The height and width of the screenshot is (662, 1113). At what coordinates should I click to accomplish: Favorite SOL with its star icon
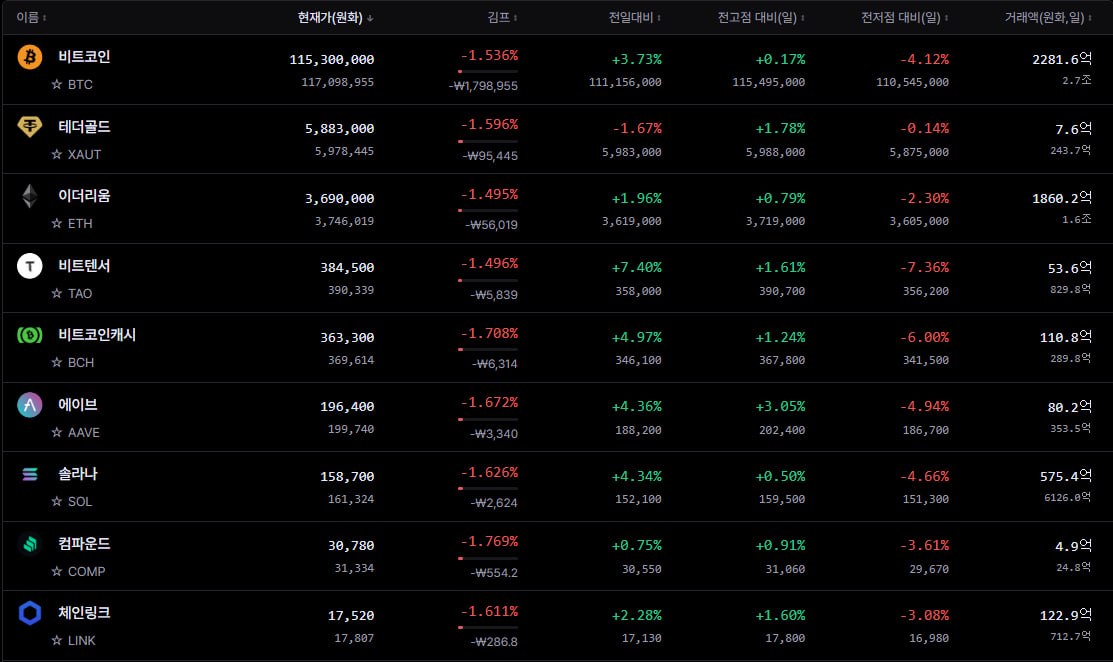coord(57,502)
